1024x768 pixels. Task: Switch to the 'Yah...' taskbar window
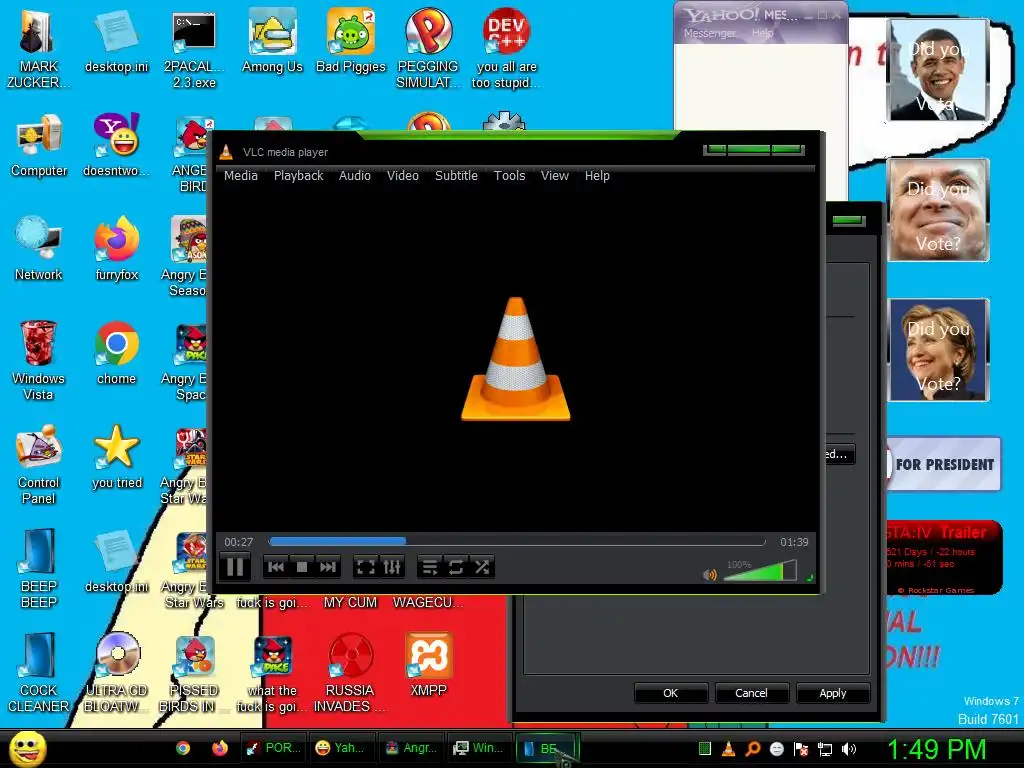342,748
